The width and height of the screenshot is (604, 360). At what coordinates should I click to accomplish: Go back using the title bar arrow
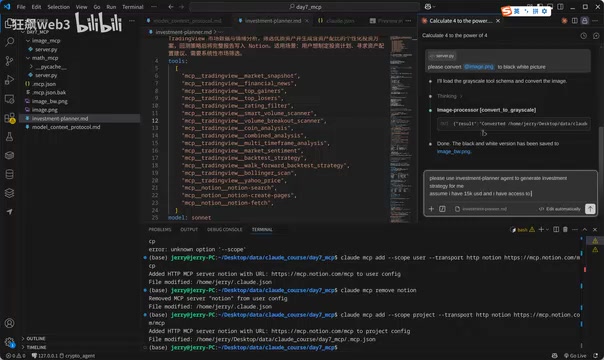[171, 7]
